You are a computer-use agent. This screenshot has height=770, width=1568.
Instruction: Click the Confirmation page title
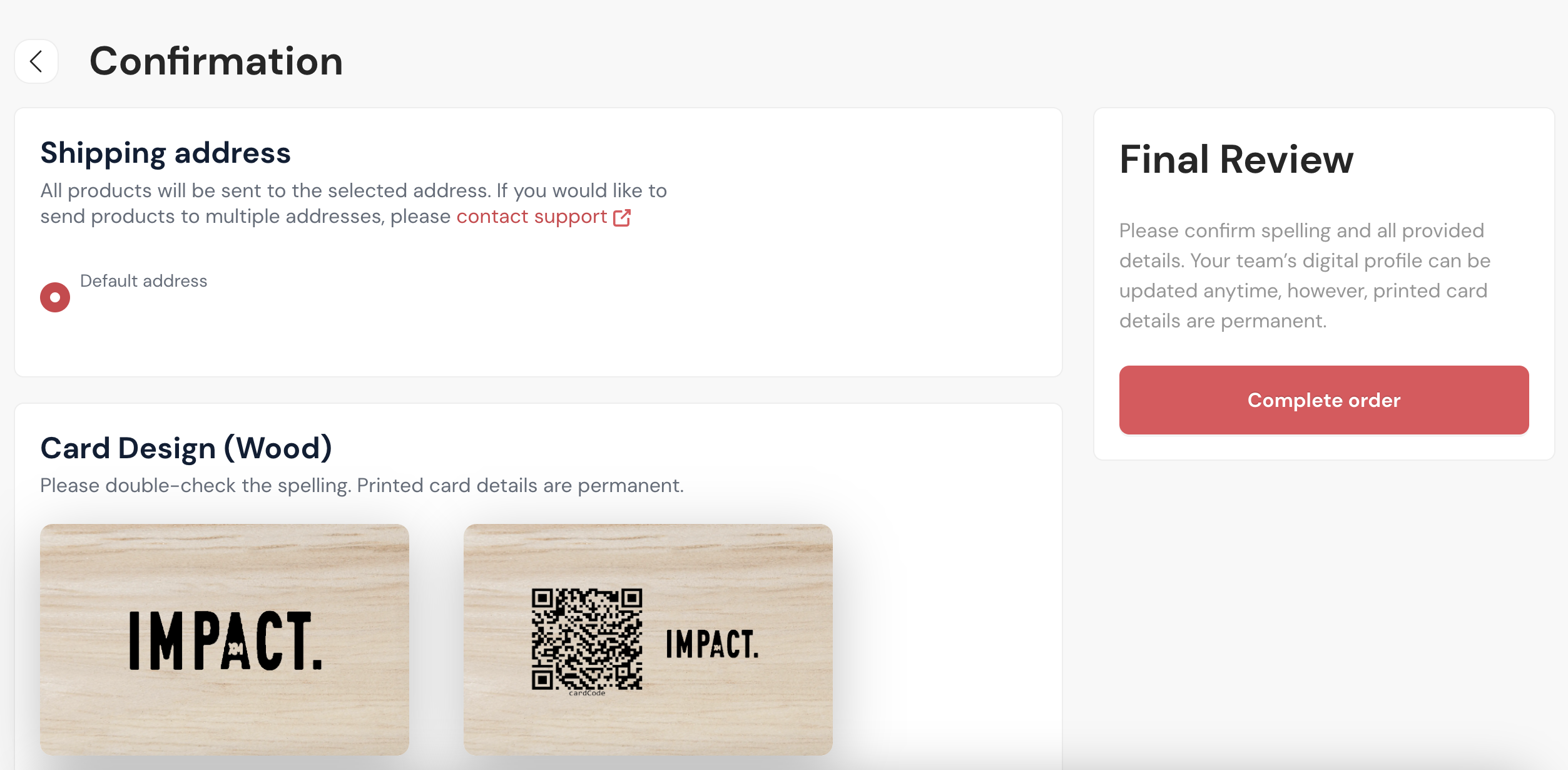coord(216,61)
